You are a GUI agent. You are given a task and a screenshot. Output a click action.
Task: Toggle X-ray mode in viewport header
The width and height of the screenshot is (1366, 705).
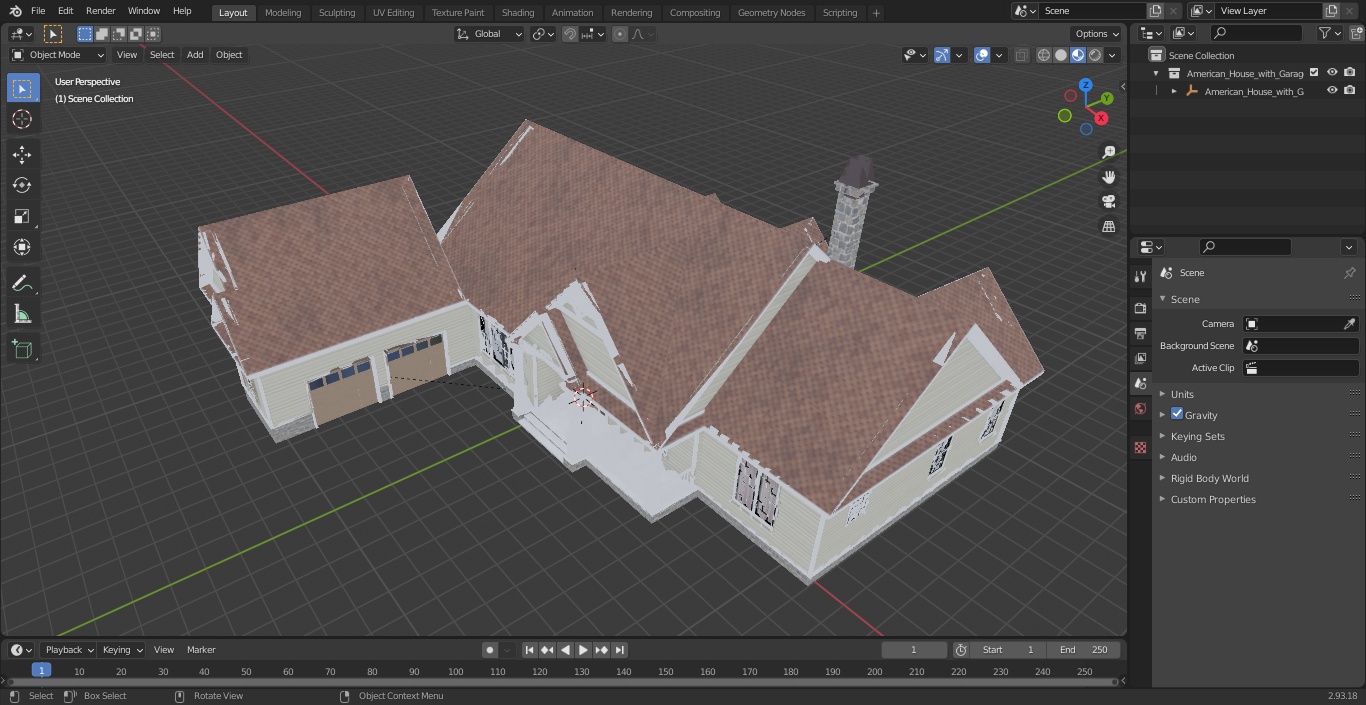(x=1021, y=55)
